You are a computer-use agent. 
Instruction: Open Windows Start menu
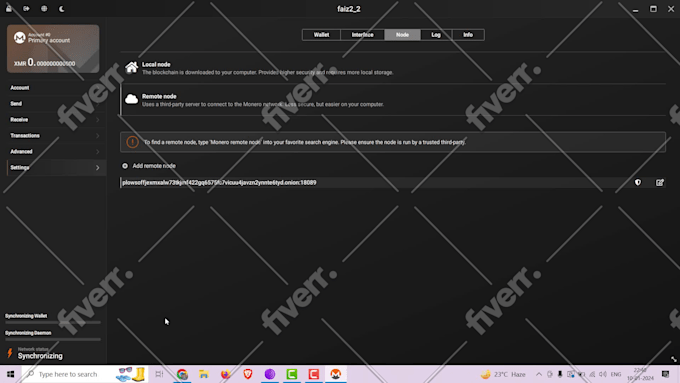(10, 374)
